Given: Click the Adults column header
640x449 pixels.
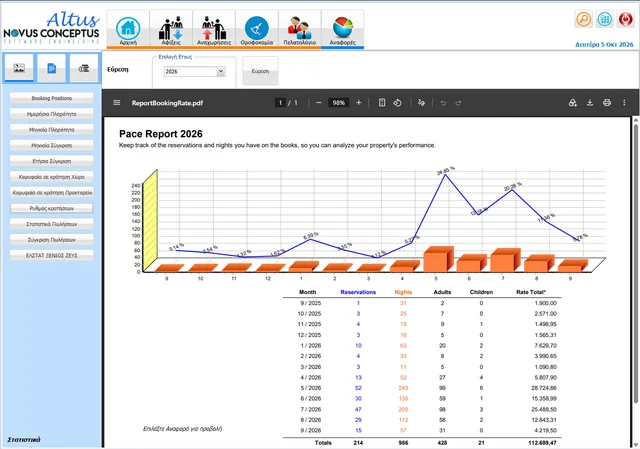Looking at the screenshot, I should (x=442, y=292).
